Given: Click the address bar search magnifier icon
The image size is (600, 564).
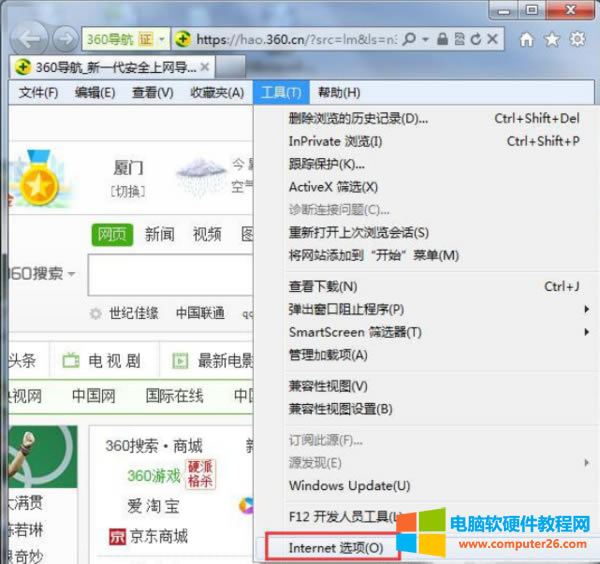Looking at the screenshot, I should coord(409,39).
